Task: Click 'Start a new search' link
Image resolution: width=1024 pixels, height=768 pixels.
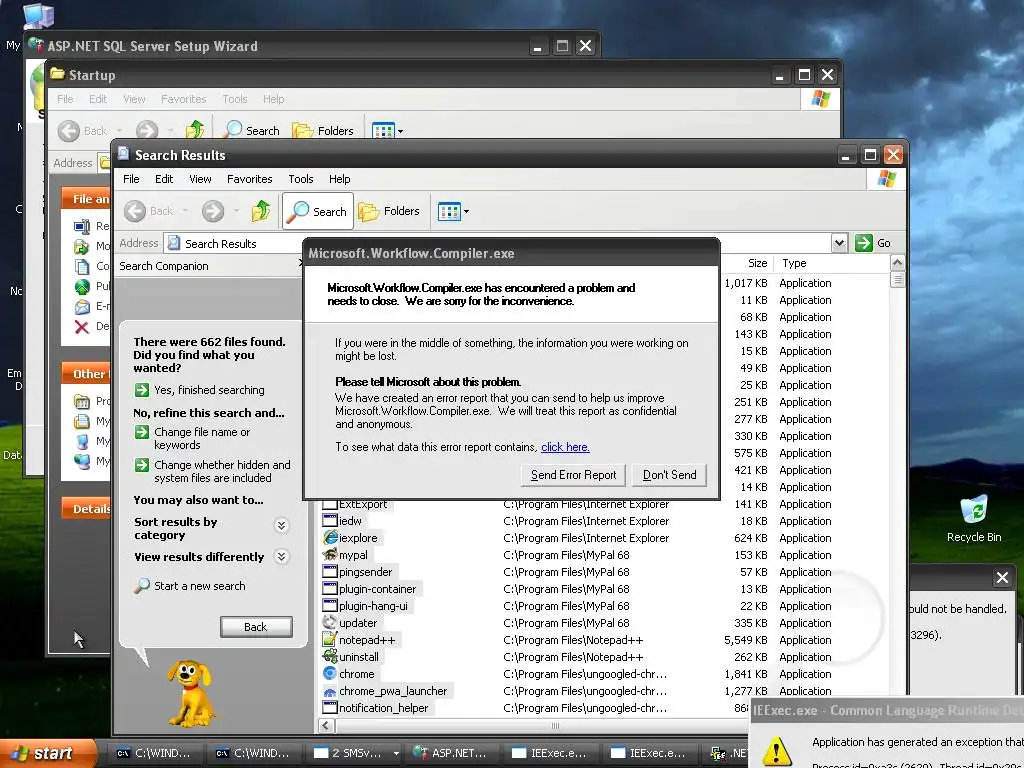Action: [190, 586]
